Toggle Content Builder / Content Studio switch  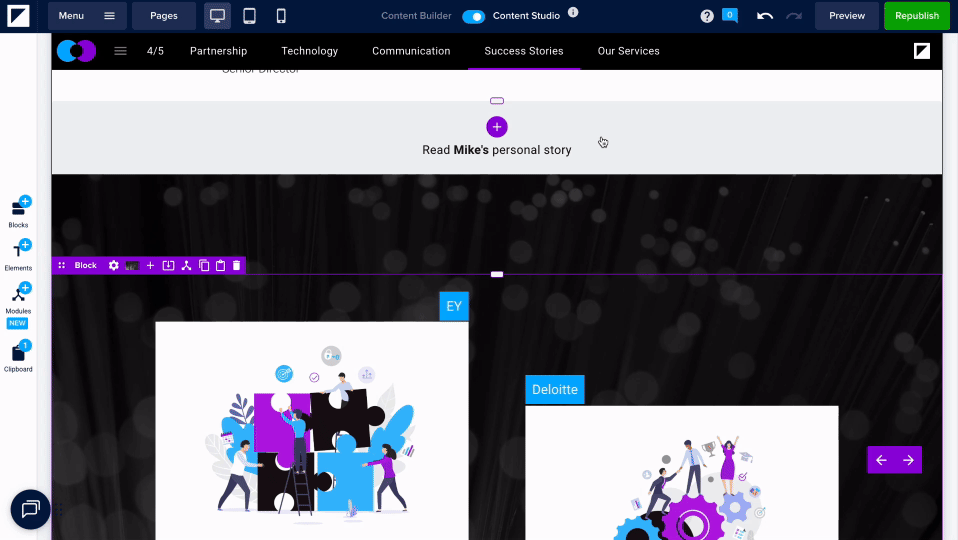tap(473, 16)
